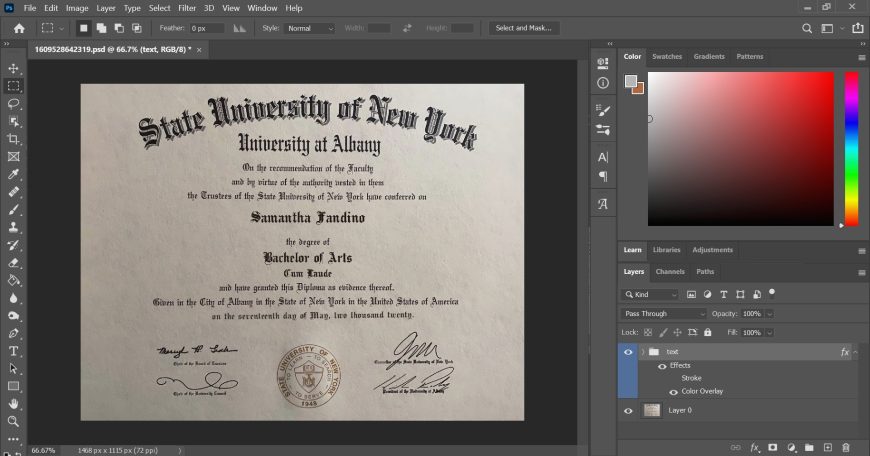Select the Move tool
The height and width of the screenshot is (456, 870).
[x=13, y=68]
